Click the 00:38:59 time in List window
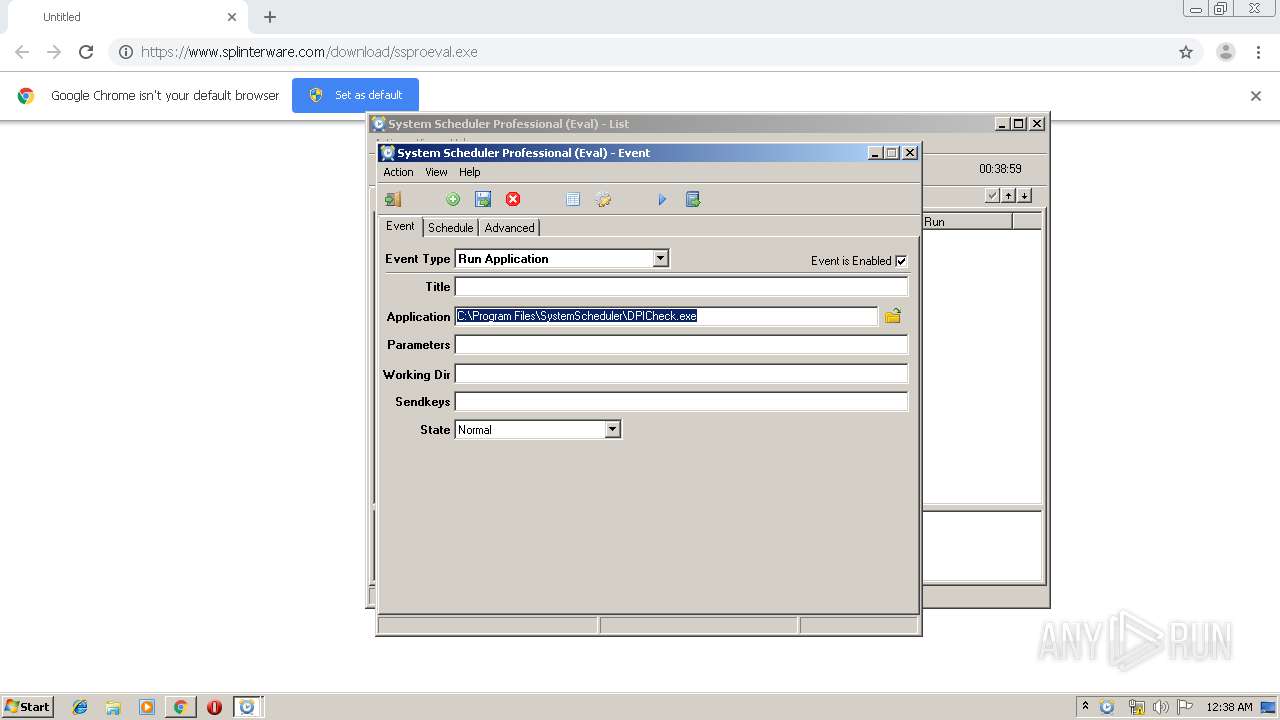This screenshot has height=720, width=1280. (x=1000, y=169)
